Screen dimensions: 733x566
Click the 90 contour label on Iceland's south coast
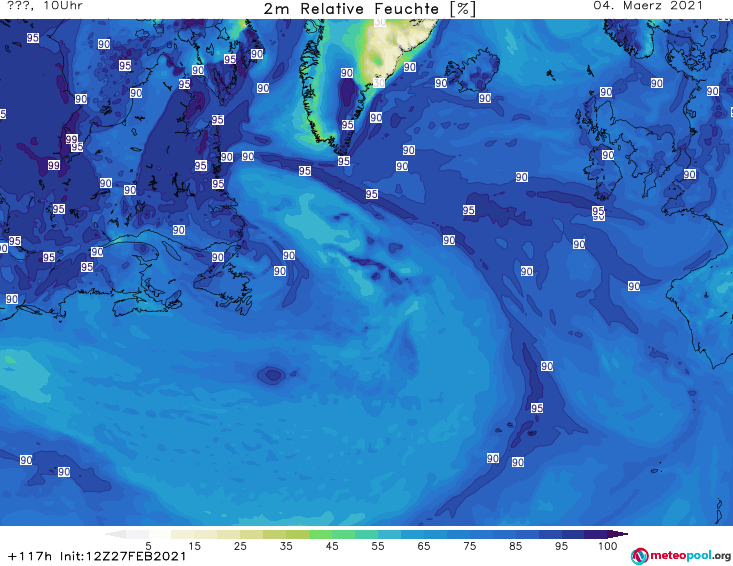point(485,98)
